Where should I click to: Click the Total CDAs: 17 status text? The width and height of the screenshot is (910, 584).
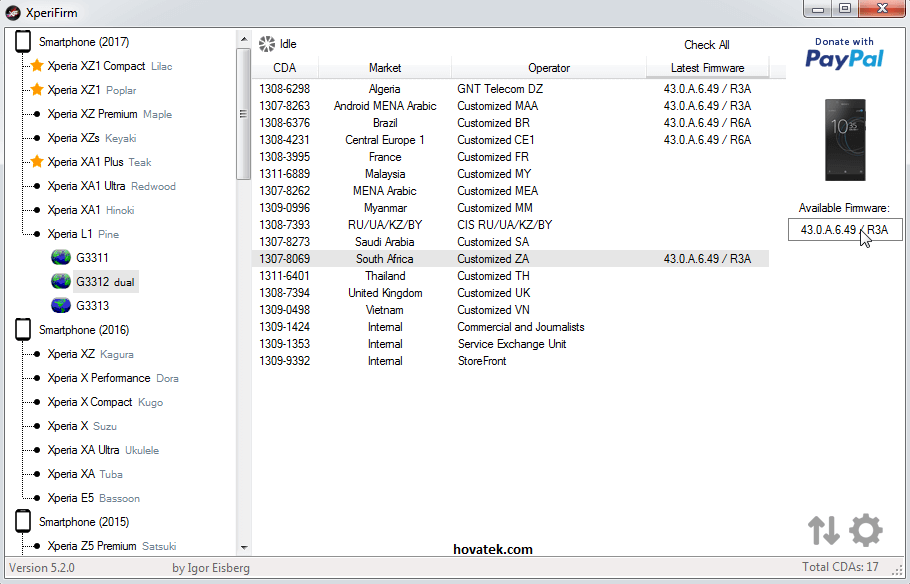(x=840, y=567)
